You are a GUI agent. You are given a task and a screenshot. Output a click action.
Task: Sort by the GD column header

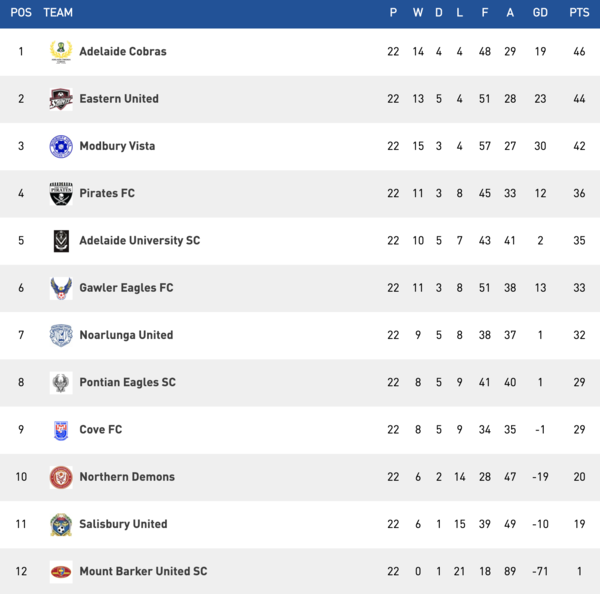tap(541, 13)
